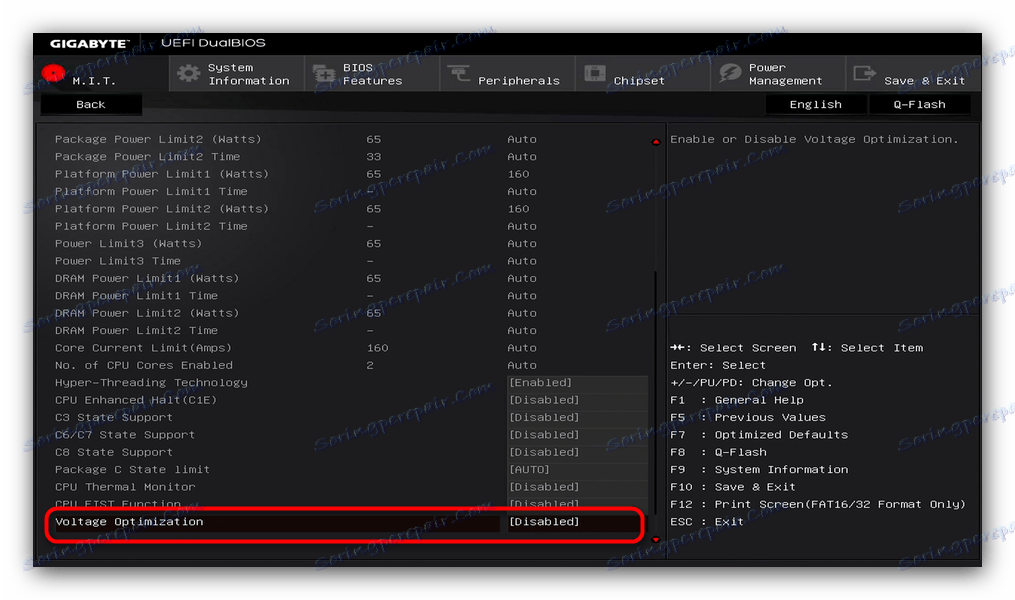Click the Power Management leaf icon

(730, 73)
